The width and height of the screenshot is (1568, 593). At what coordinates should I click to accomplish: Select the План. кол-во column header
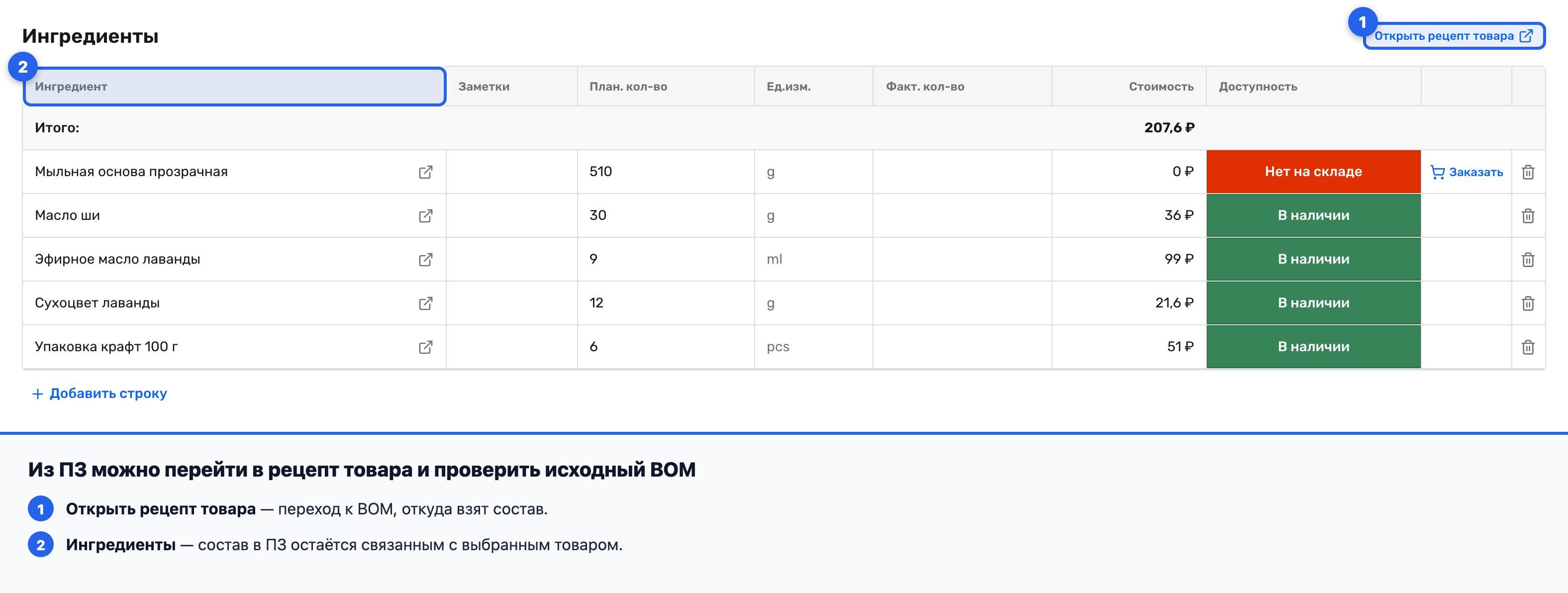[666, 87]
